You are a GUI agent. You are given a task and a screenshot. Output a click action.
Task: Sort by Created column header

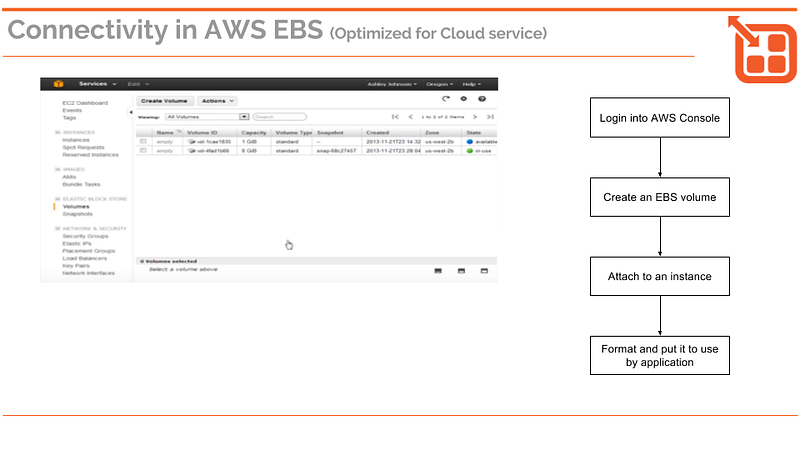click(378, 133)
